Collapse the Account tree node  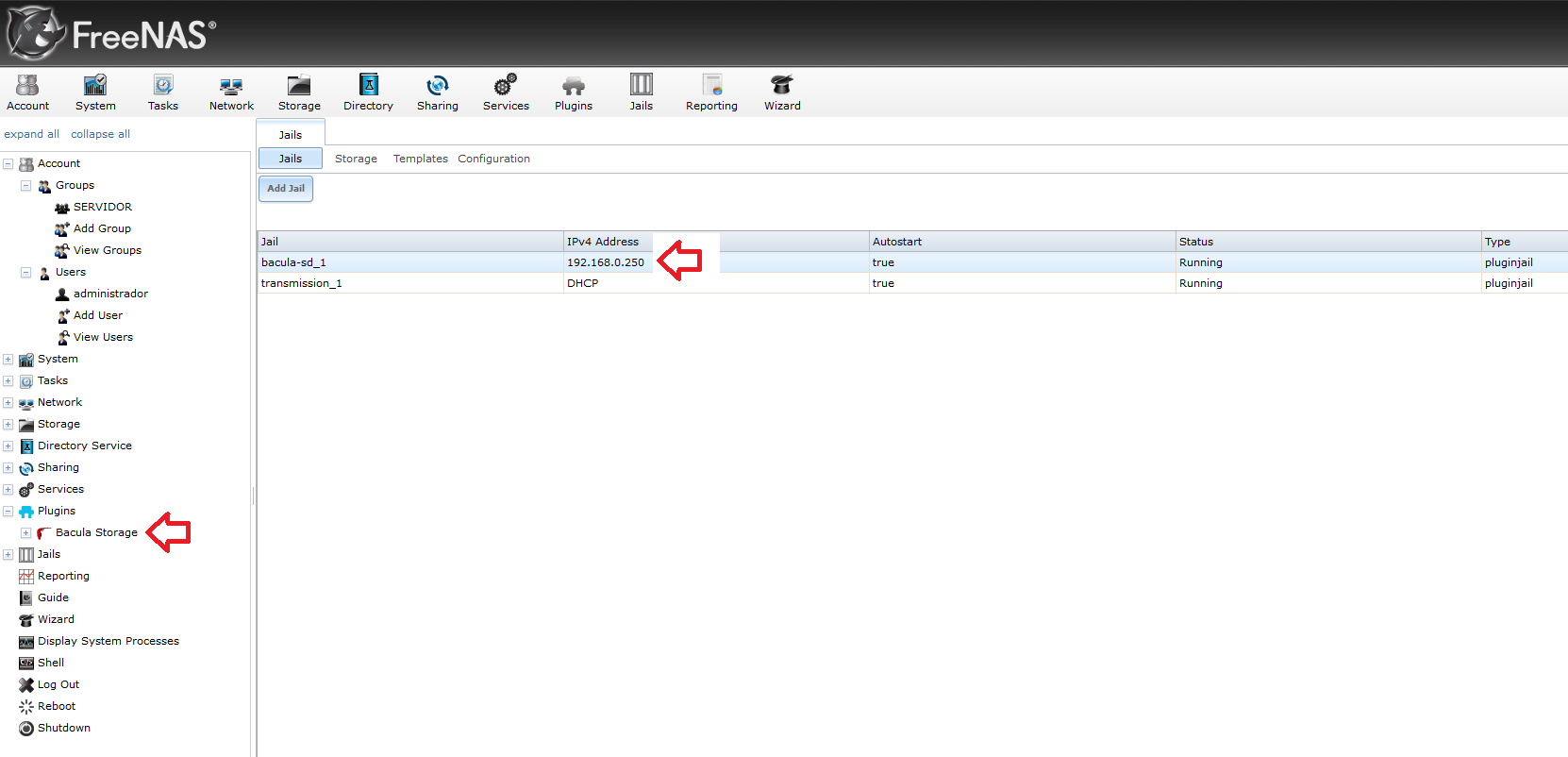(8, 164)
